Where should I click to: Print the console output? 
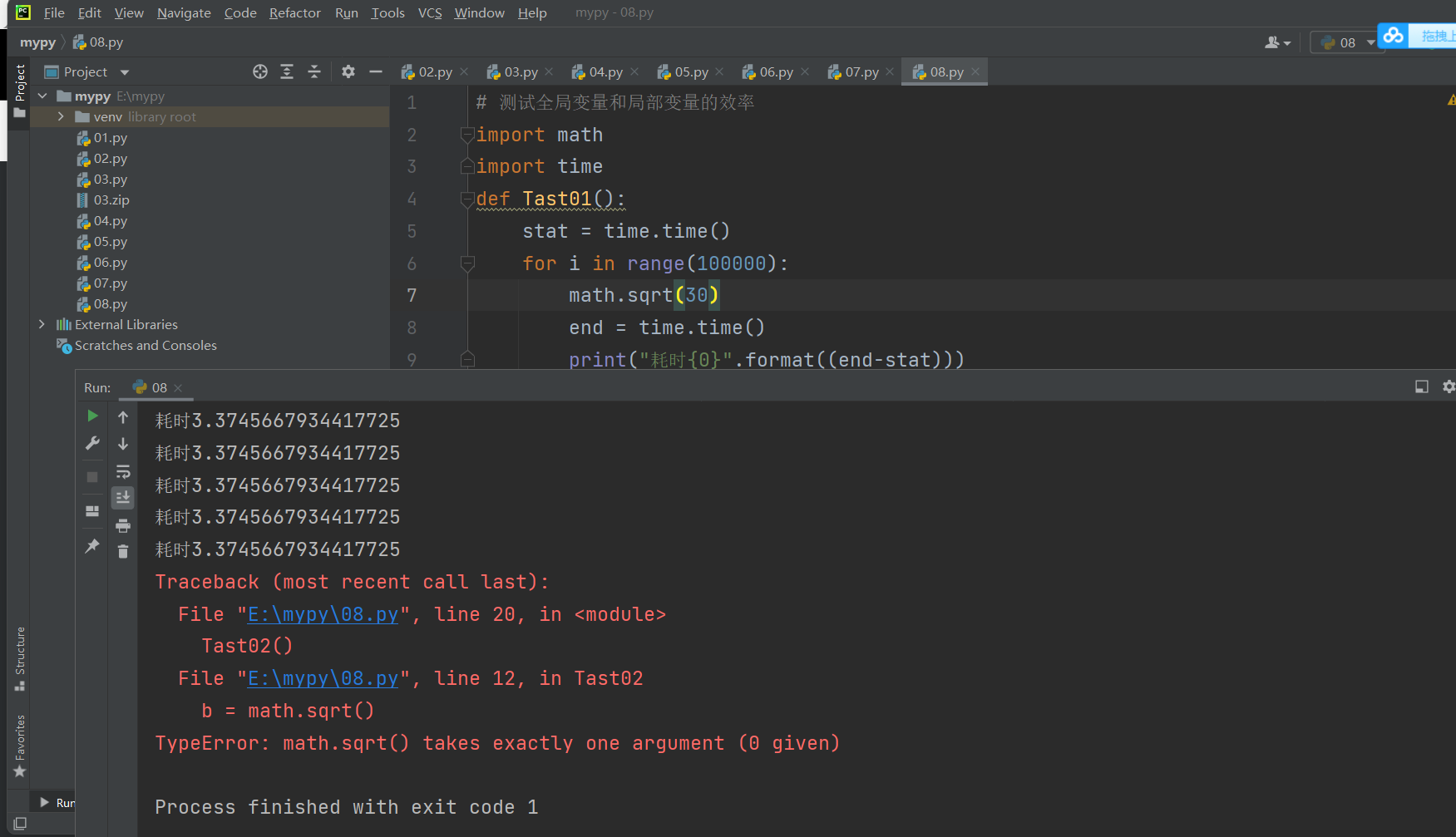tap(123, 525)
